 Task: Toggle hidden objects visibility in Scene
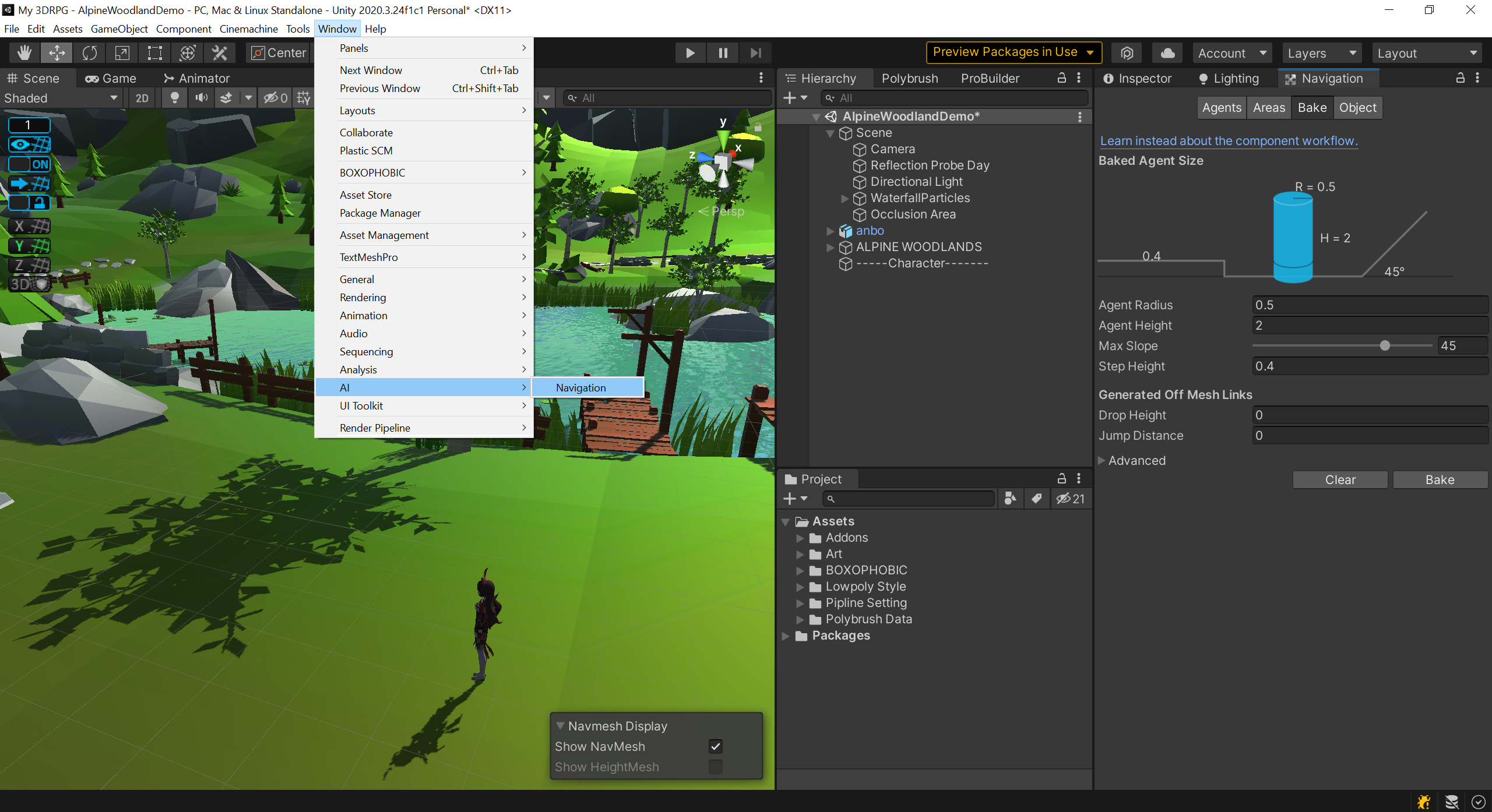coord(275,98)
